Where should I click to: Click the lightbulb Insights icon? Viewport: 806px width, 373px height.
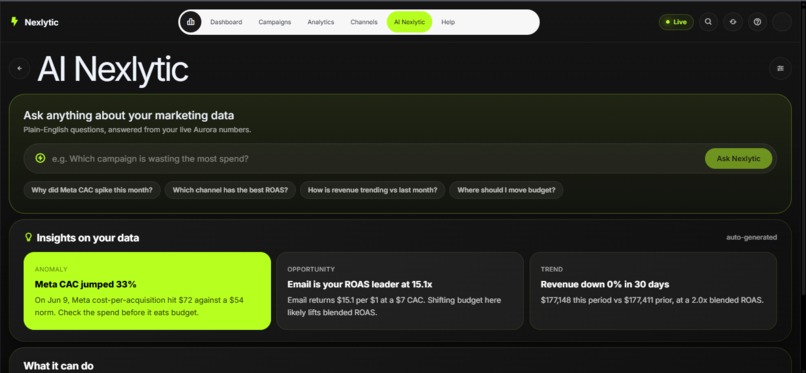click(x=28, y=237)
